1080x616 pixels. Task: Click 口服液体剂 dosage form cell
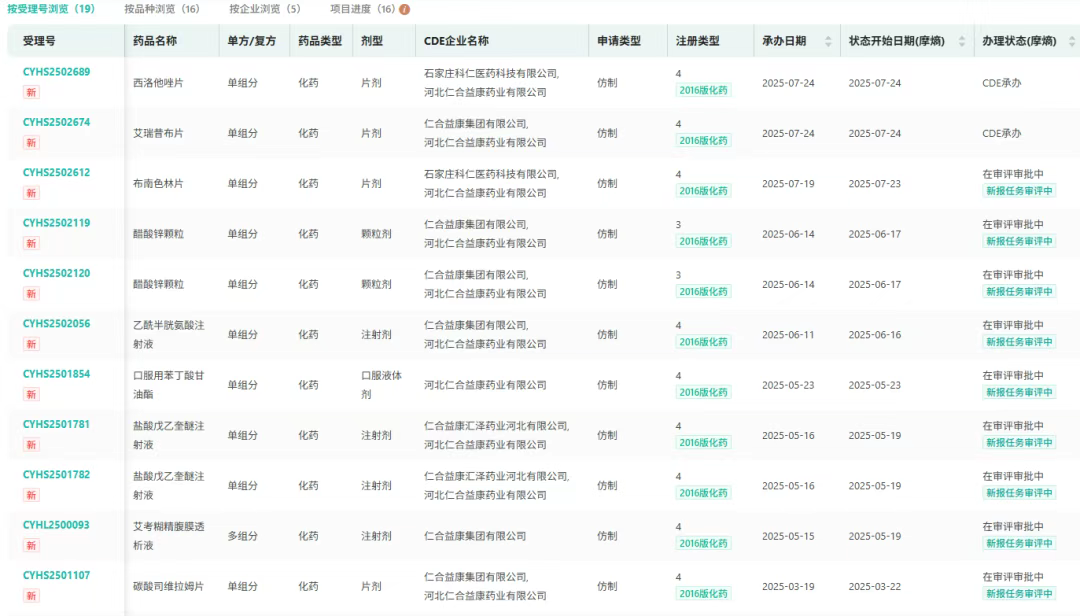[382, 384]
